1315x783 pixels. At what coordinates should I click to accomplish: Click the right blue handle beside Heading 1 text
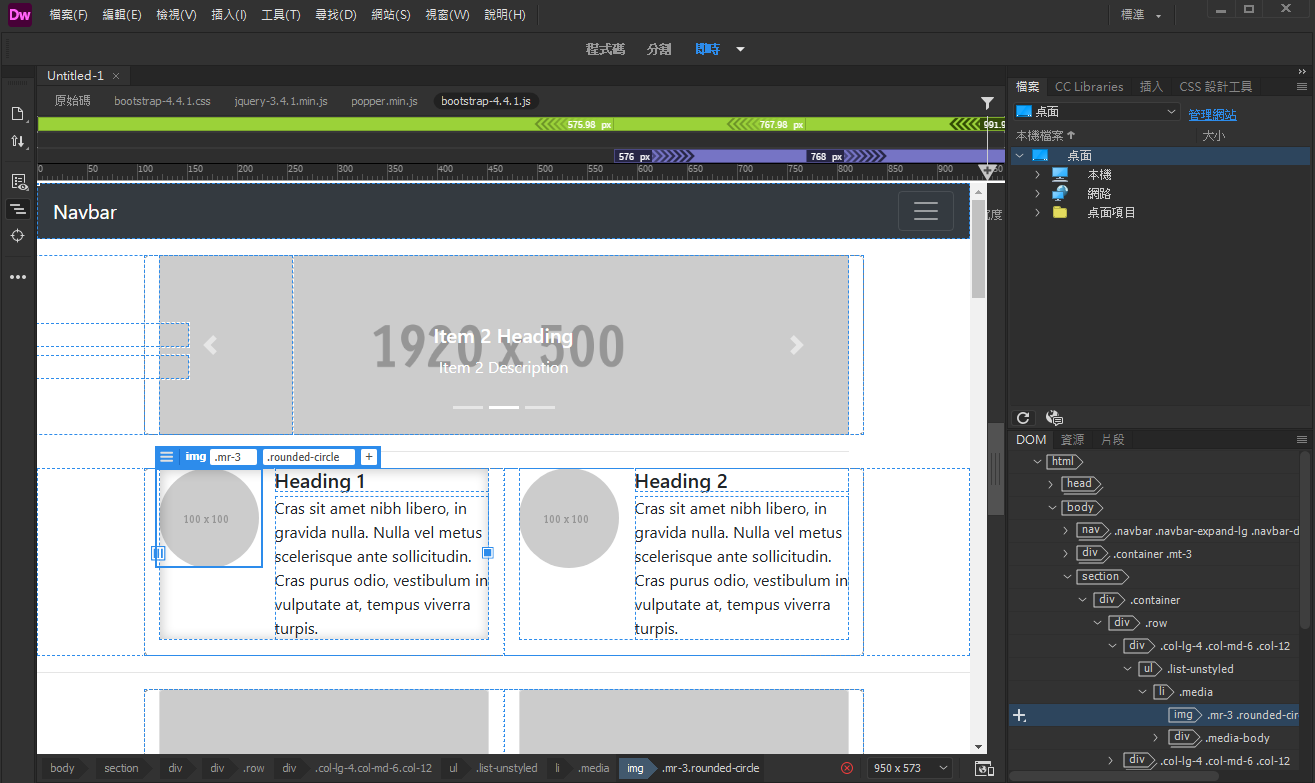tap(488, 553)
